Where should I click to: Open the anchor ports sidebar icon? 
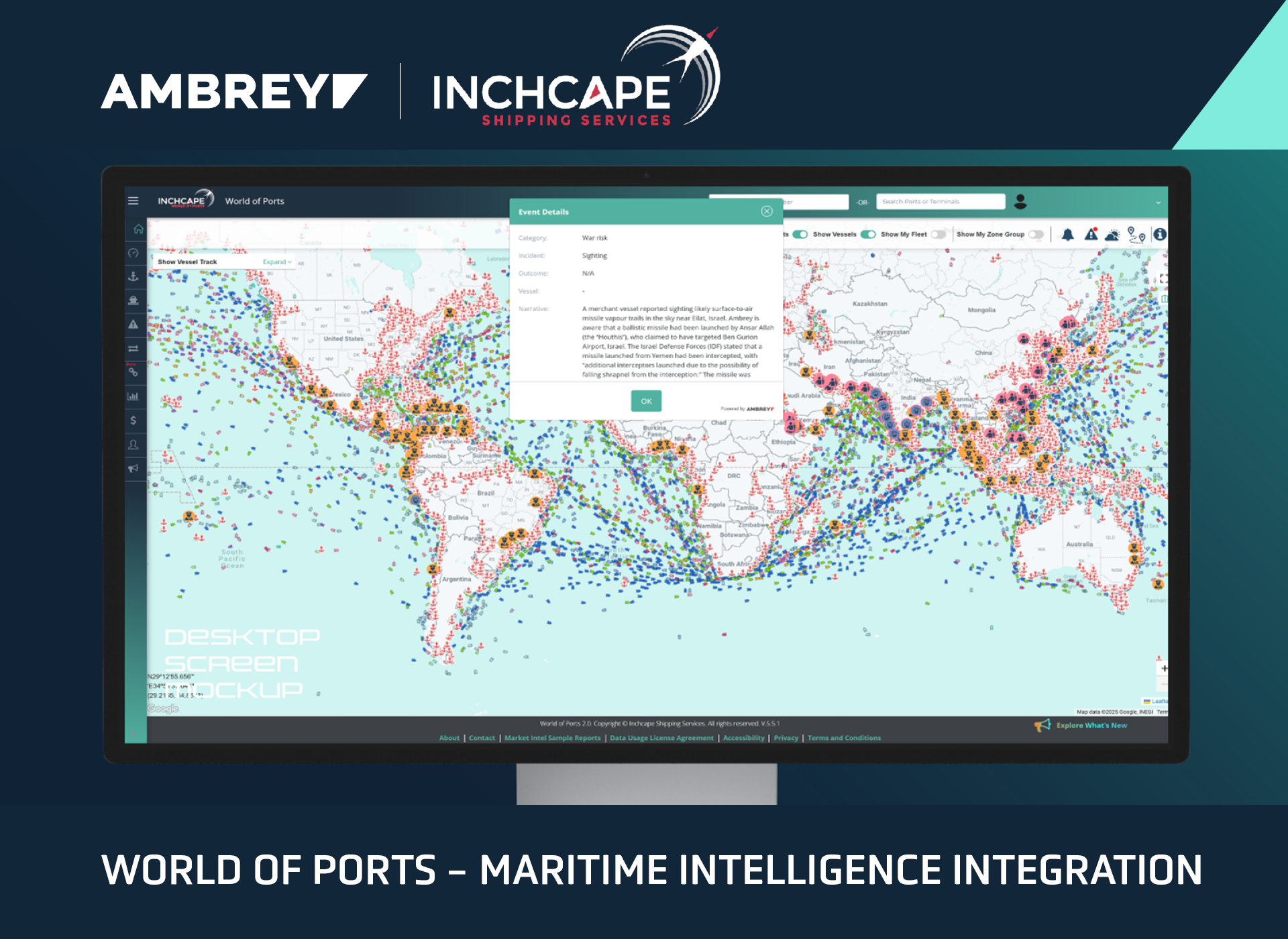pos(133,276)
